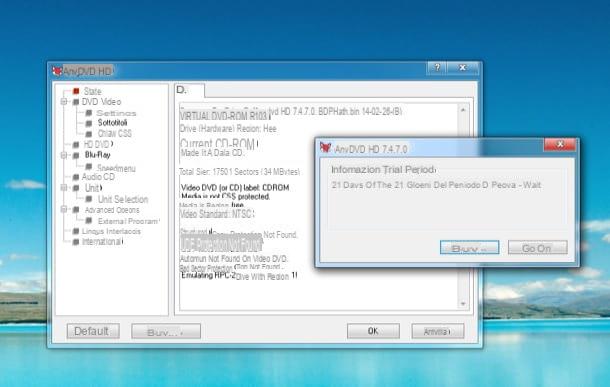610x387 pixels.
Task: Select the Sottotitoli tree entry
Action: click(112, 123)
